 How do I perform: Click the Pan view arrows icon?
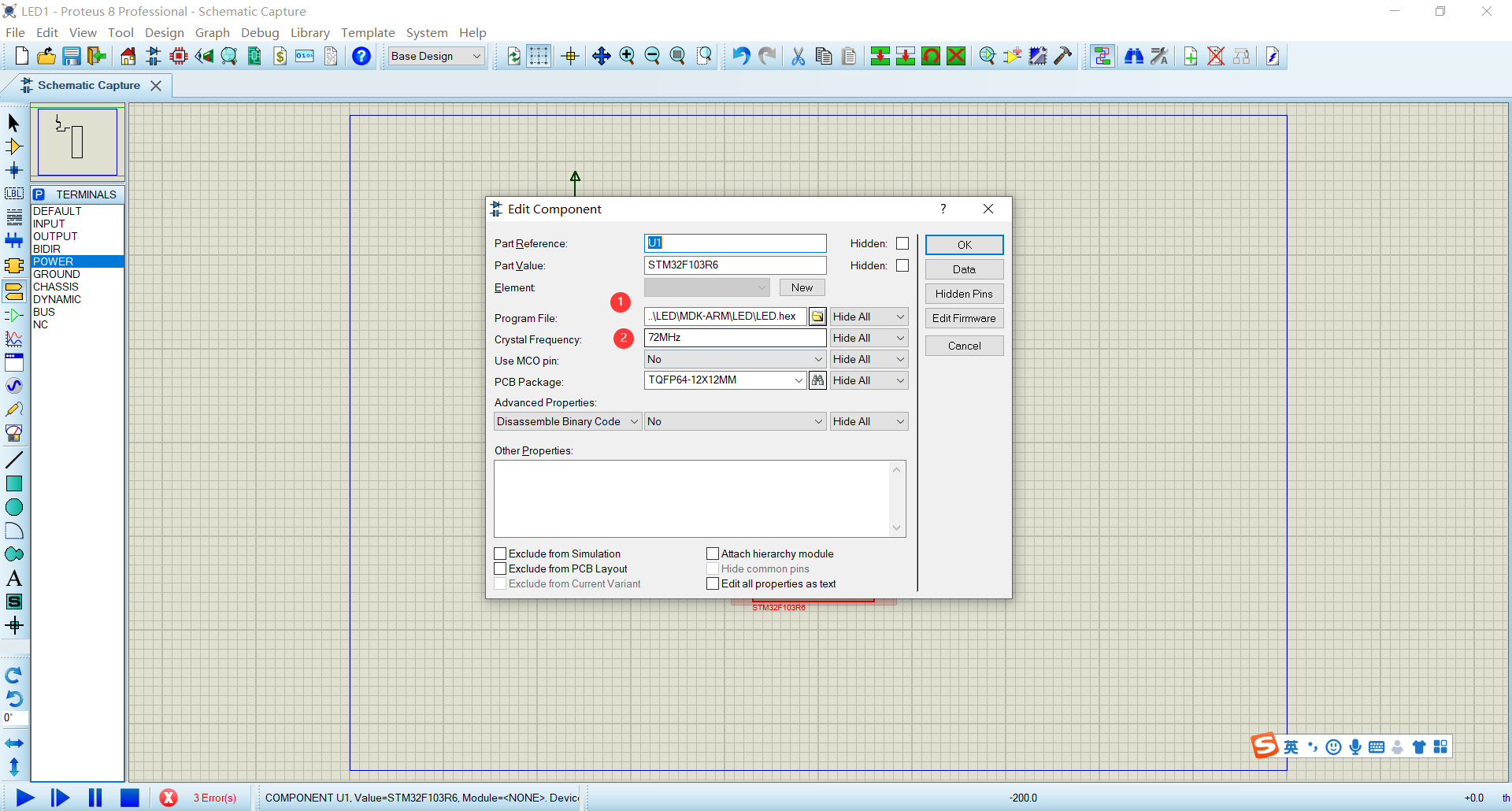coord(602,56)
